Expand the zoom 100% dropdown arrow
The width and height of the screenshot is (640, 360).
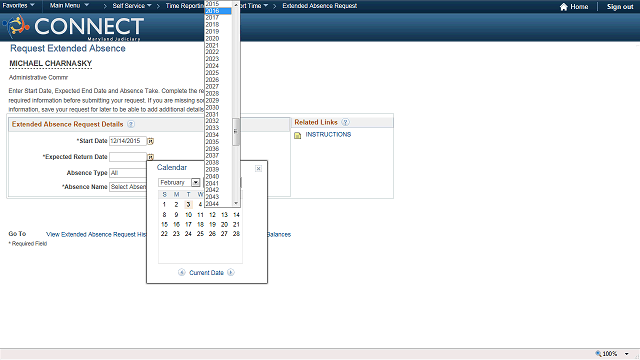pos(627,354)
